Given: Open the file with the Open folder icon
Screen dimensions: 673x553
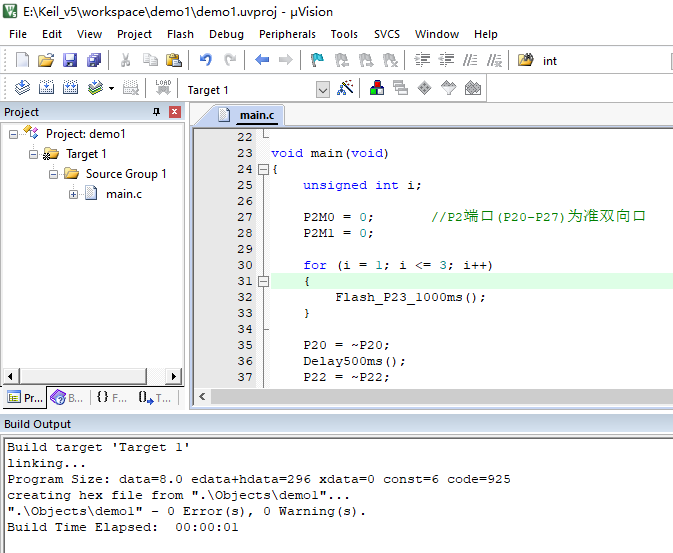Looking at the screenshot, I should tap(46, 60).
